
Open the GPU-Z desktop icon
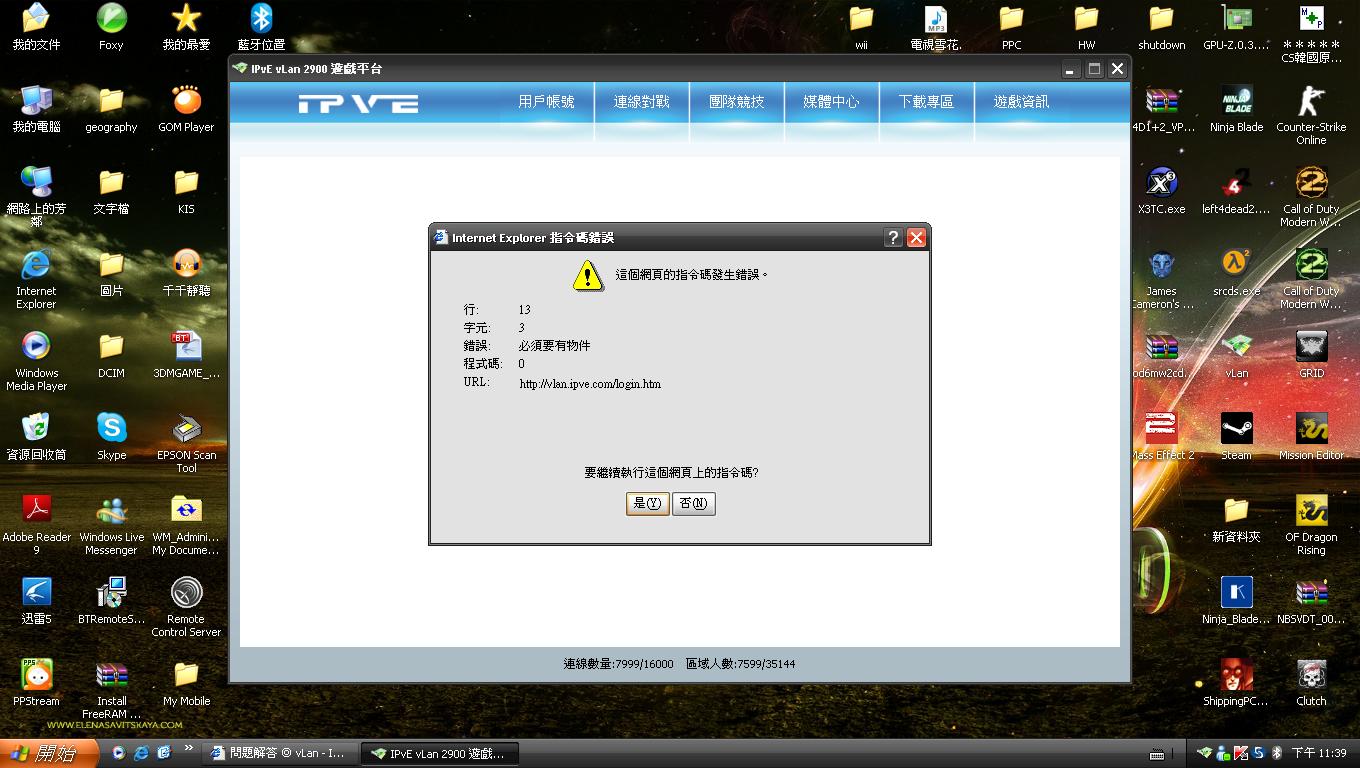(1236, 26)
